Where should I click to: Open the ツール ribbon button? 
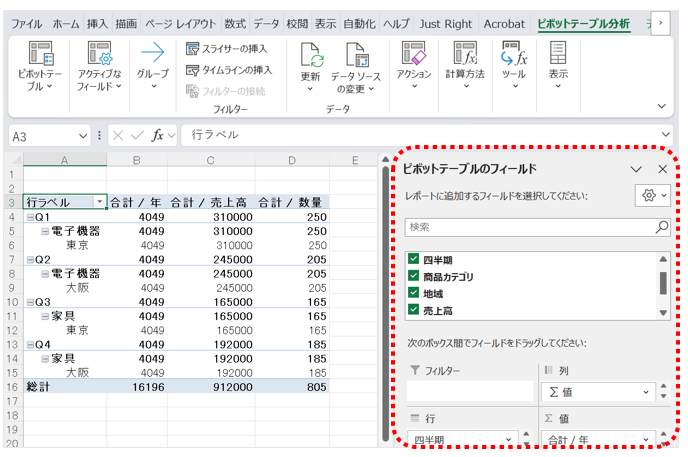point(514,66)
